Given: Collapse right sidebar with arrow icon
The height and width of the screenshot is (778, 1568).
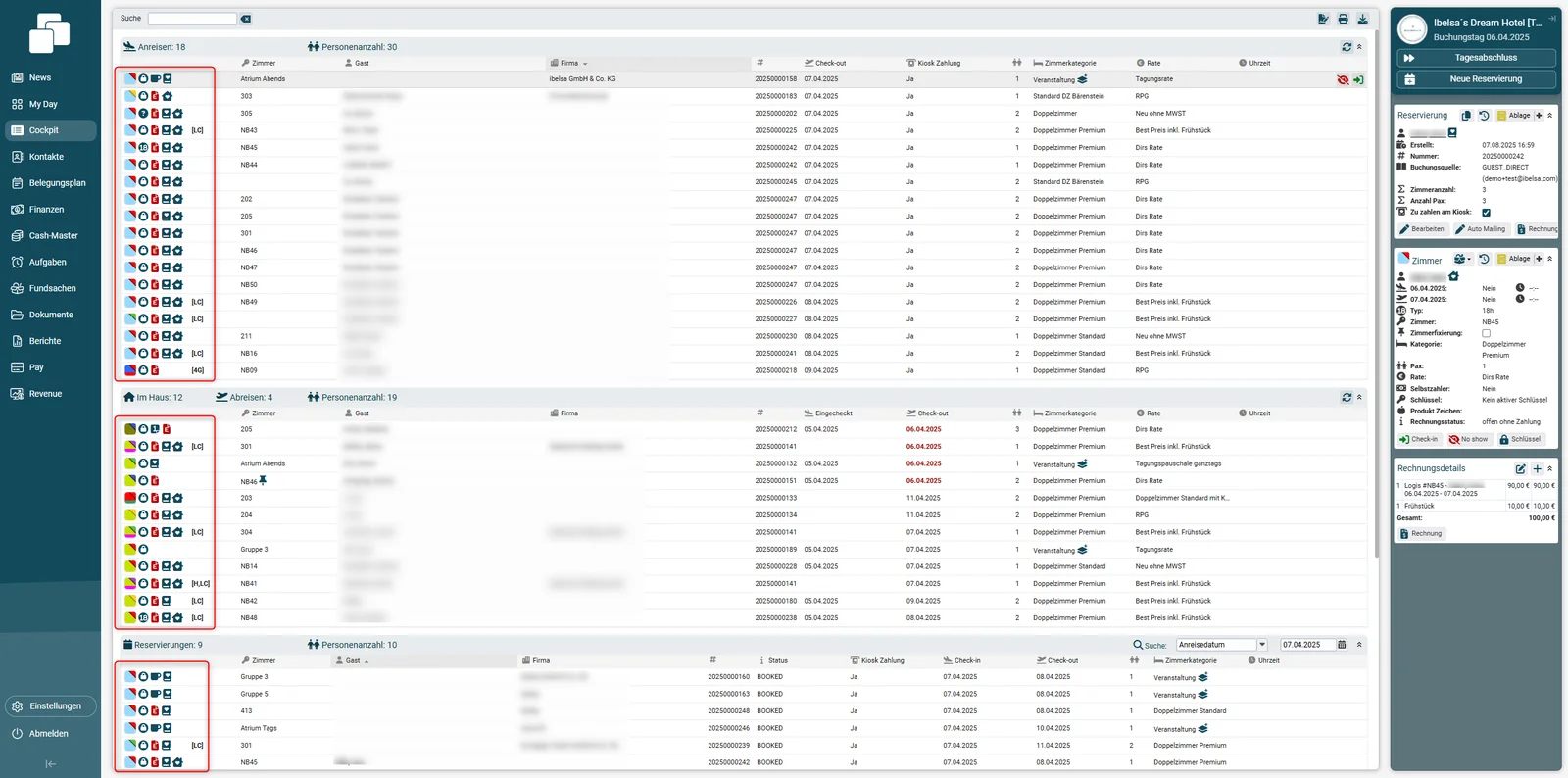Looking at the screenshot, I should pyautogui.click(x=1552, y=18).
